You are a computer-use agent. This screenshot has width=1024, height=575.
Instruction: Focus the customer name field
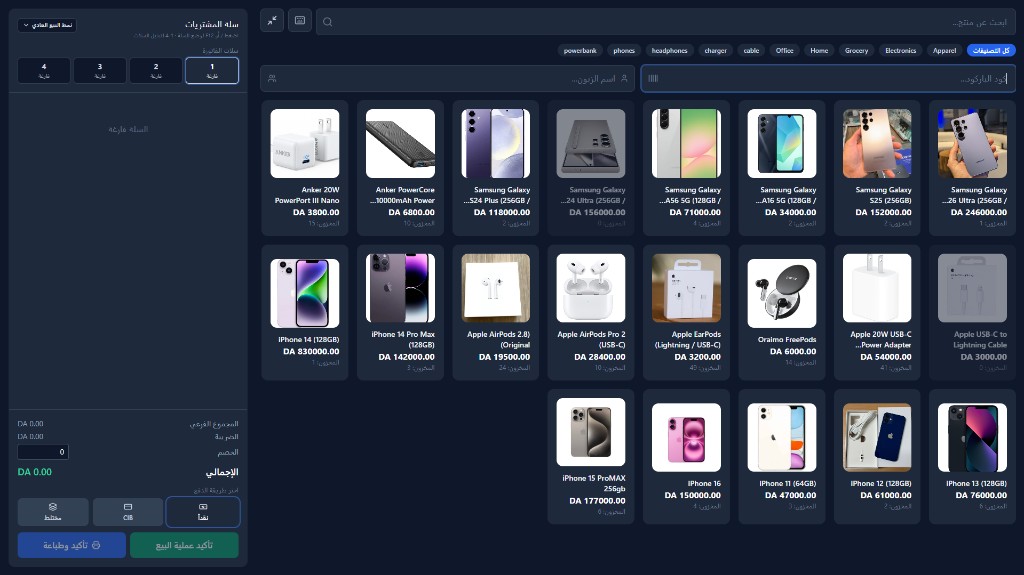point(447,78)
